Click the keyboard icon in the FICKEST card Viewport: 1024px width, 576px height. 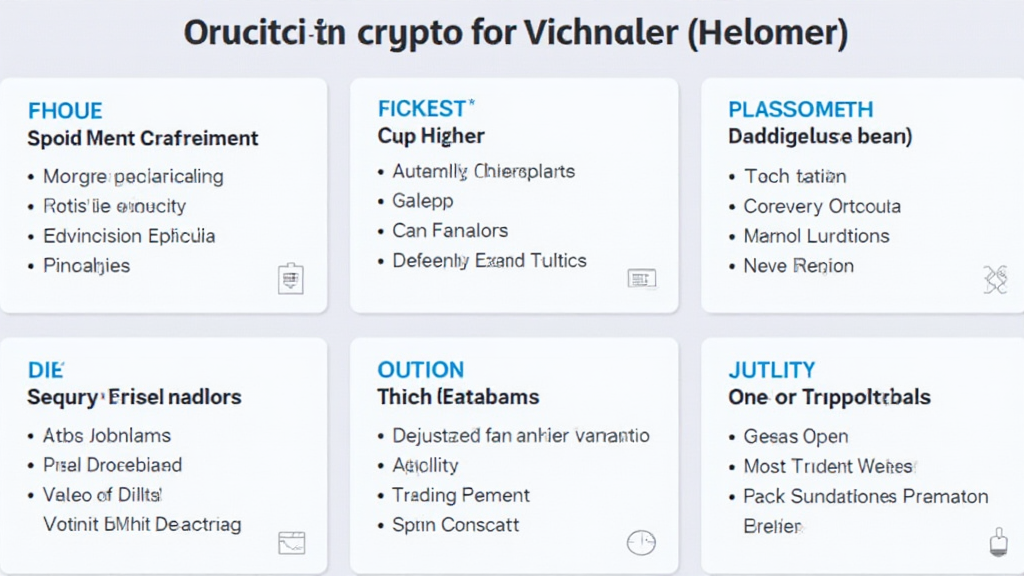tap(641, 278)
